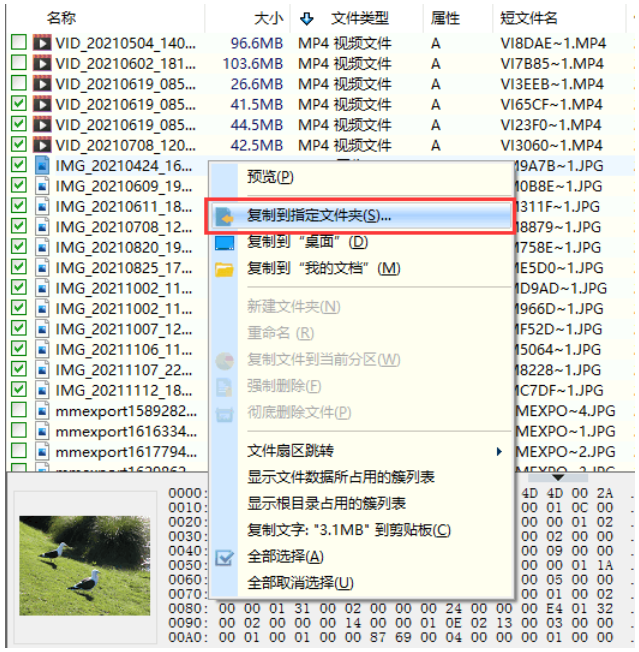Click the copy-to-folder icon in context menu
Image resolution: width=639 pixels, height=652 pixels.
tap(225, 215)
